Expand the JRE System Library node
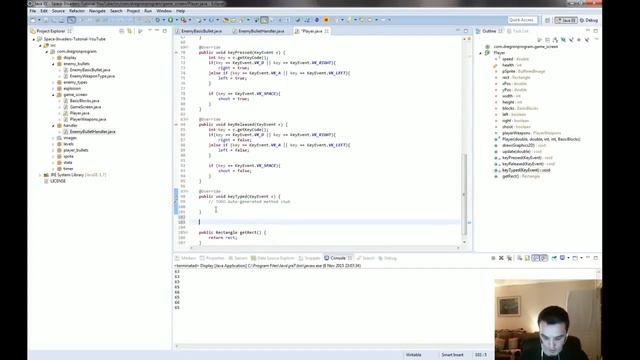Viewport: 640px width, 360px height. click(x=40, y=175)
